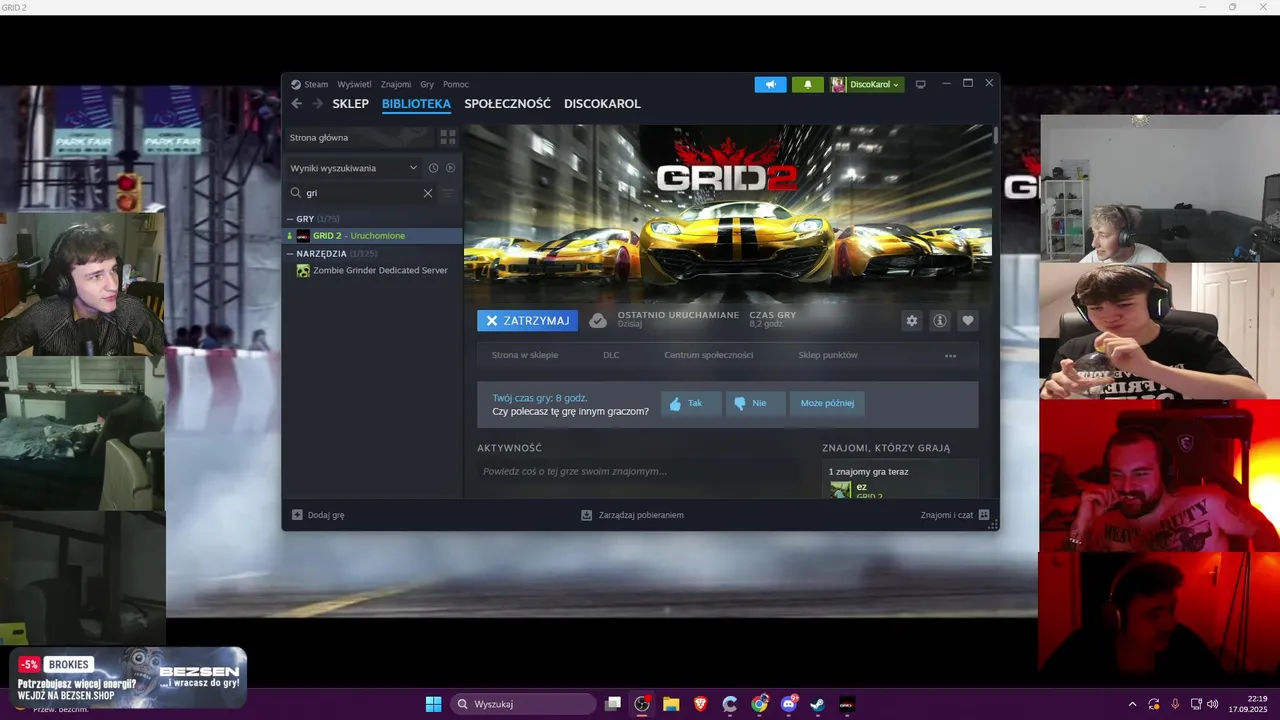Open the Znajomi menu
The image size is (1280, 720).
[x=396, y=84]
